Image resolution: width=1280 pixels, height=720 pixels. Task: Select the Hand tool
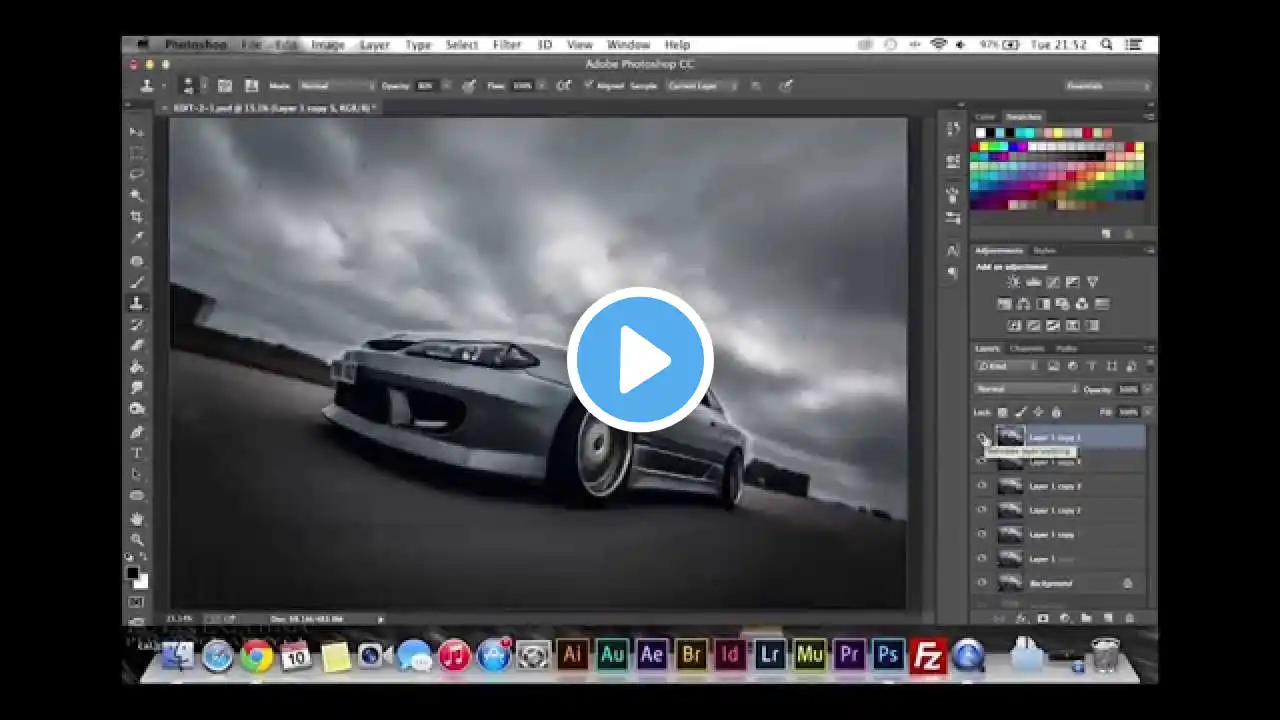click(x=137, y=518)
